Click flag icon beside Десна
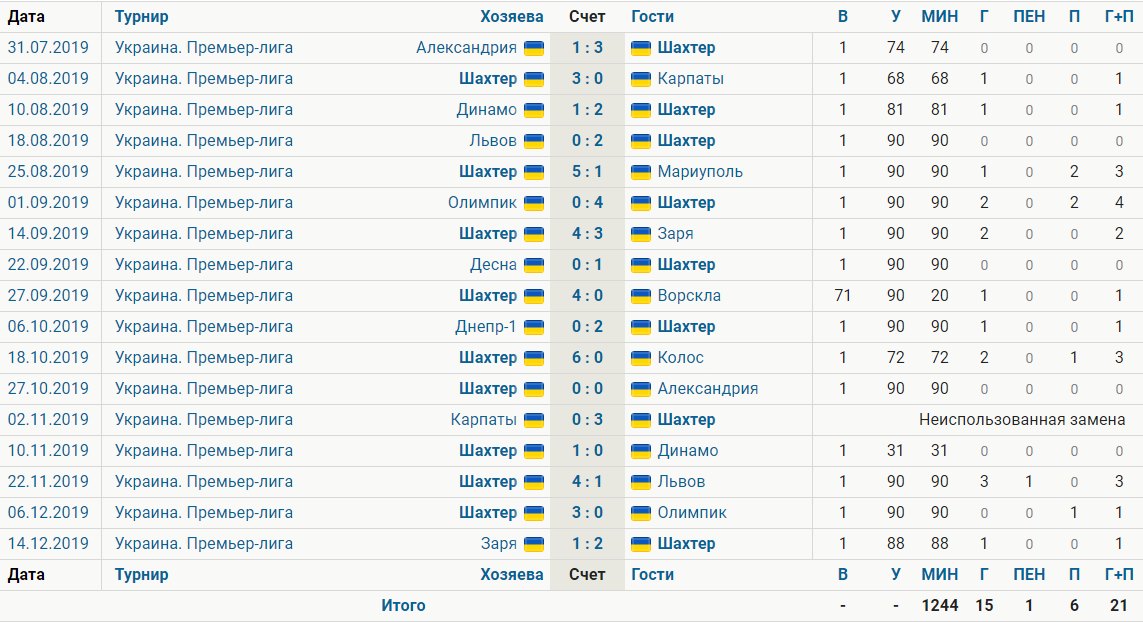1143x622 pixels. click(534, 265)
